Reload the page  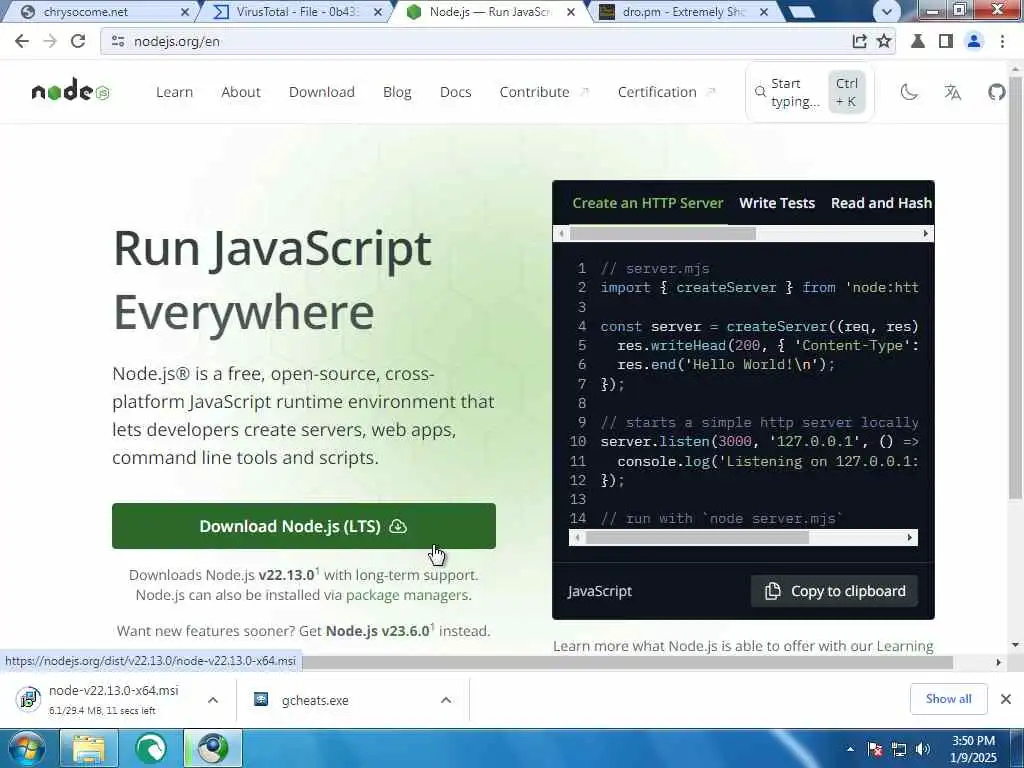click(x=78, y=41)
